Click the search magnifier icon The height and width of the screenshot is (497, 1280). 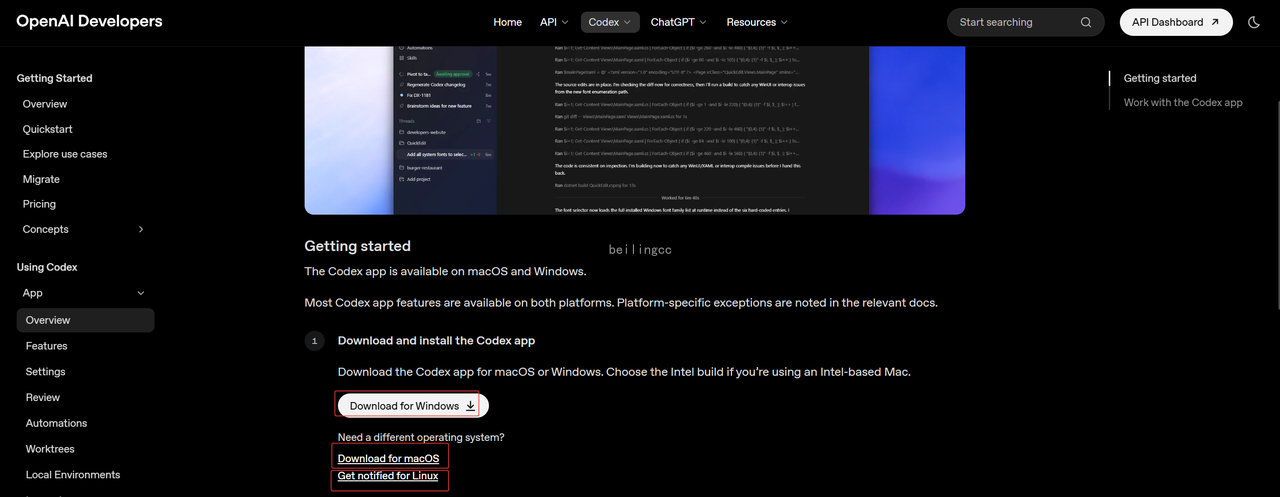[1086, 22]
